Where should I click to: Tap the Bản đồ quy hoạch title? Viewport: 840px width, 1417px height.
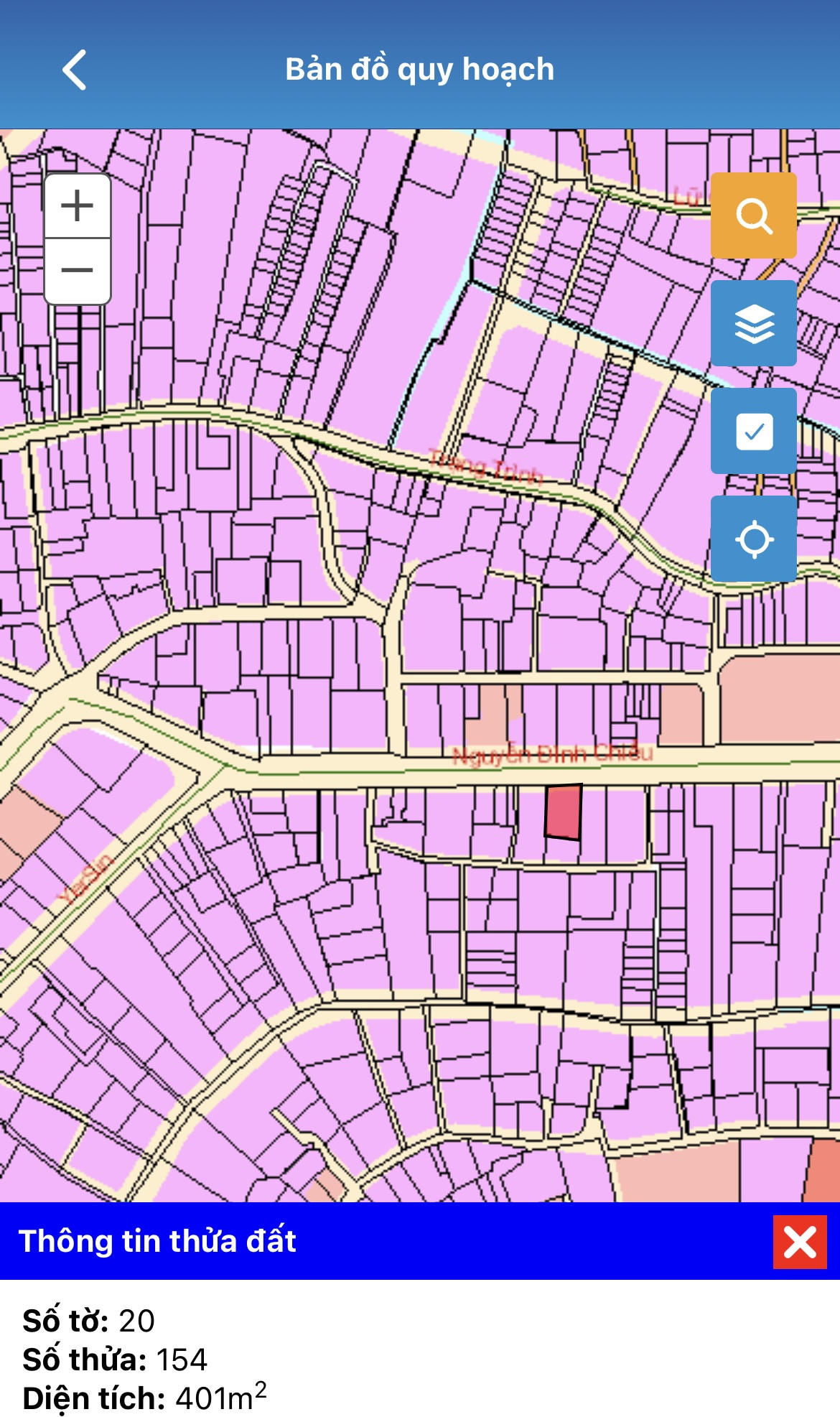point(419,70)
